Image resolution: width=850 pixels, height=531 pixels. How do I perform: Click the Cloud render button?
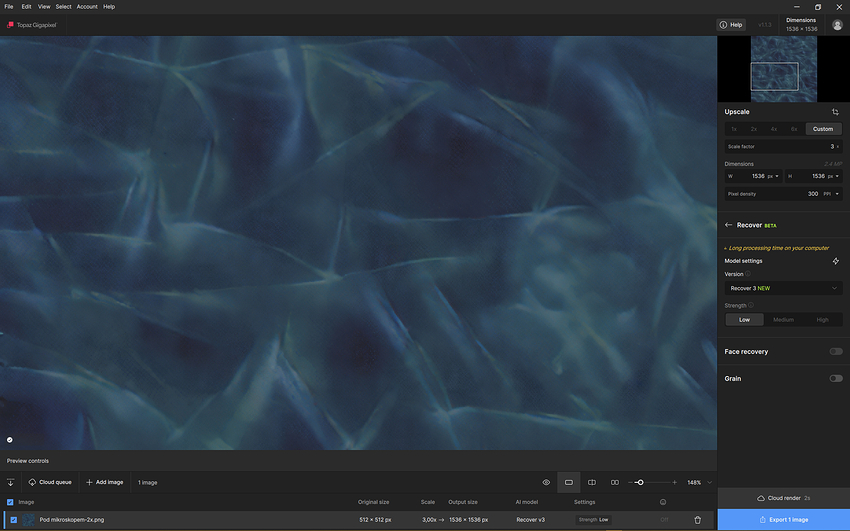tap(783, 498)
